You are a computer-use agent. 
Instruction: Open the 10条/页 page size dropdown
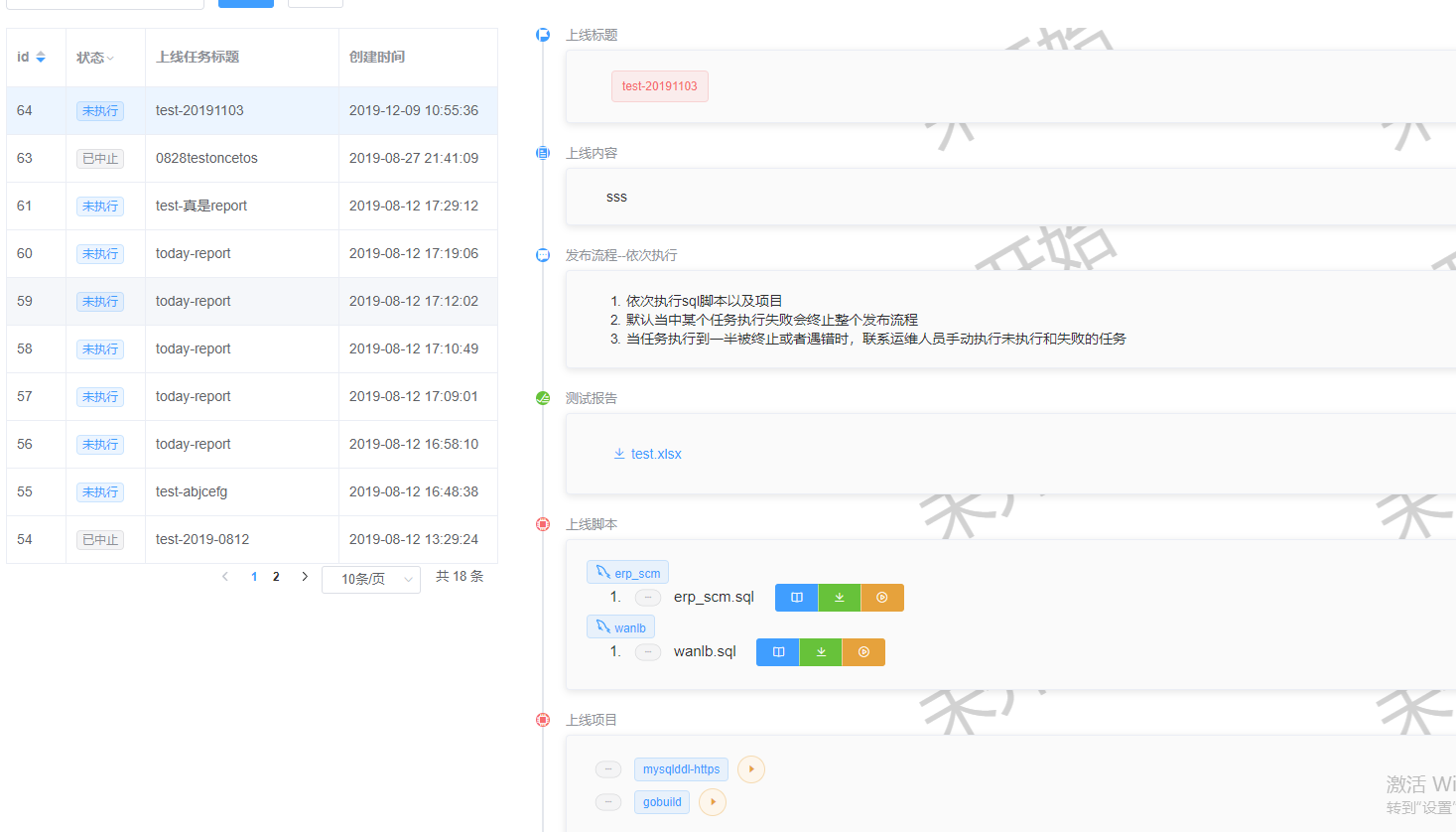pyautogui.click(x=371, y=579)
